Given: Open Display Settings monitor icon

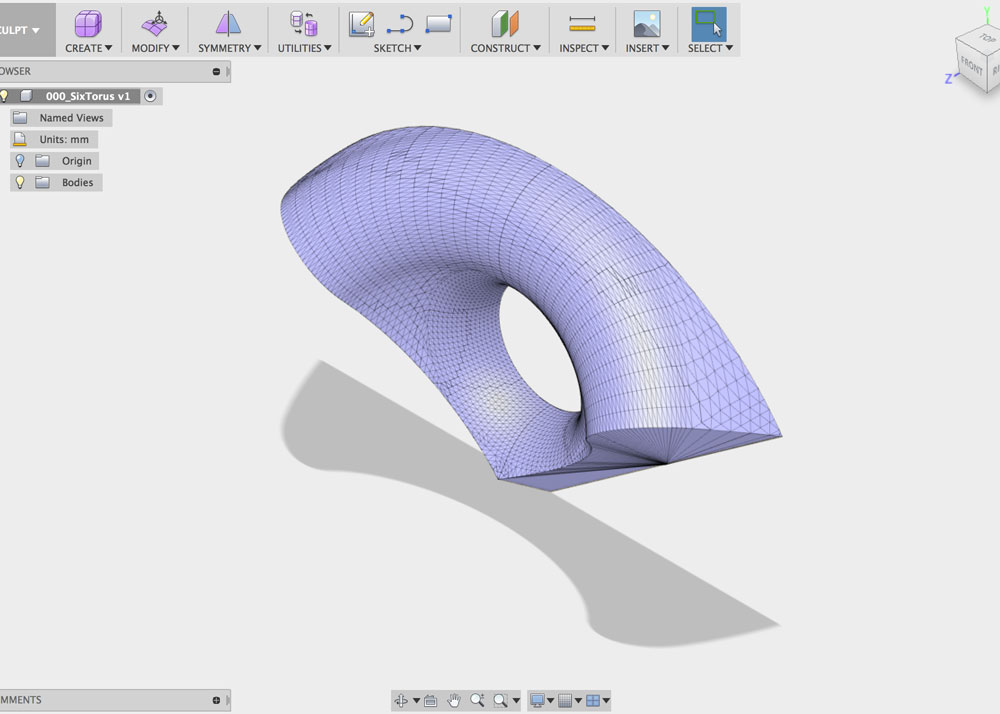Looking at the screenshot, I should tap(537, 701).
